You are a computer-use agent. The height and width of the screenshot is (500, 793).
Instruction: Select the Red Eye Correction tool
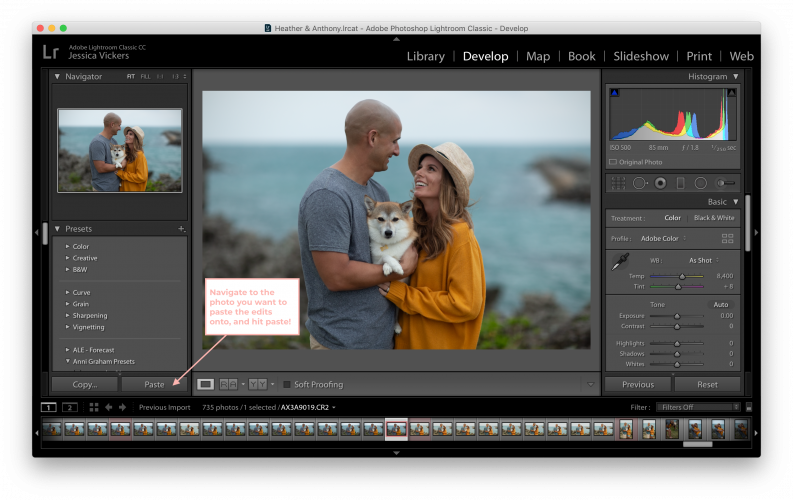(x=660, y=183)
